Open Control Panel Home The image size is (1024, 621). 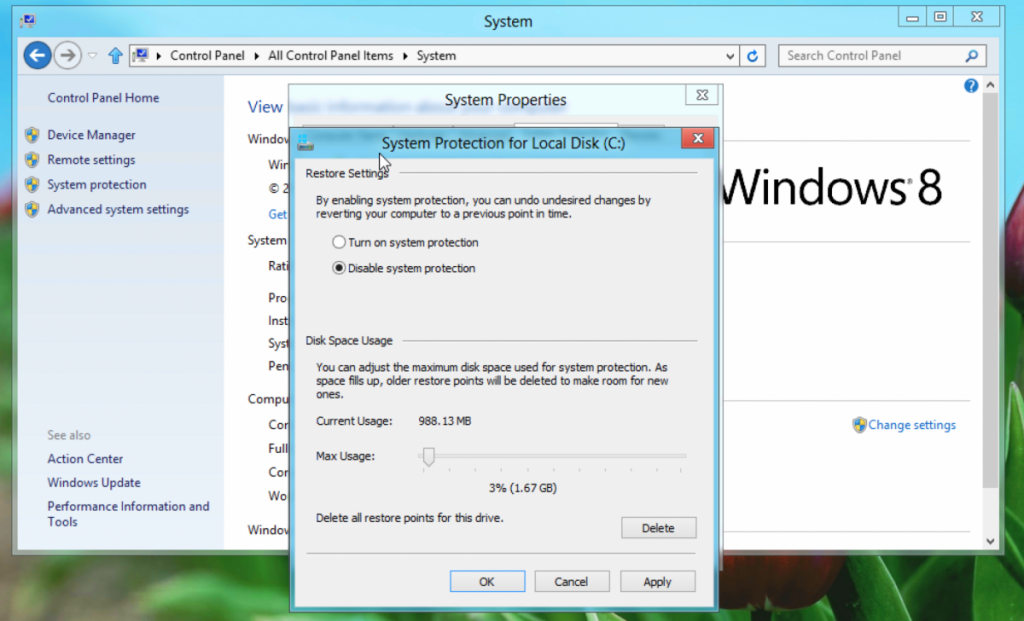coord(103,98)
